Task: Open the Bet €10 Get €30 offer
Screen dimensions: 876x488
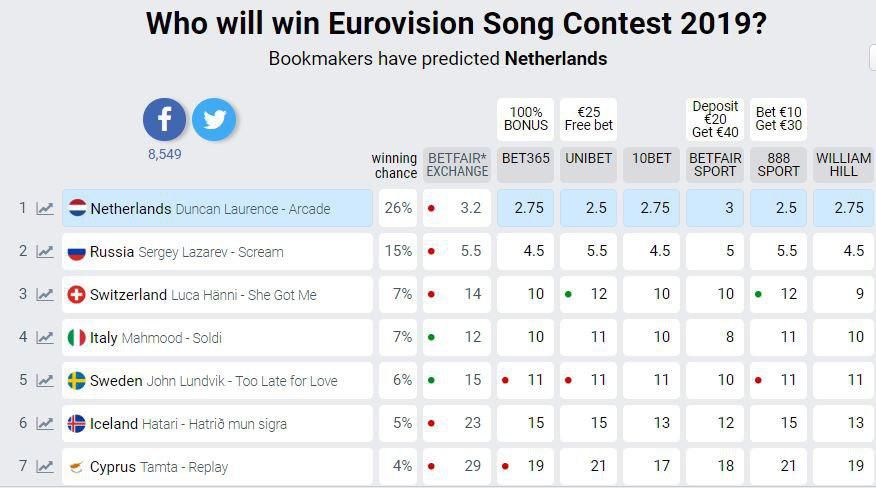Action: (x=778, y=119)
